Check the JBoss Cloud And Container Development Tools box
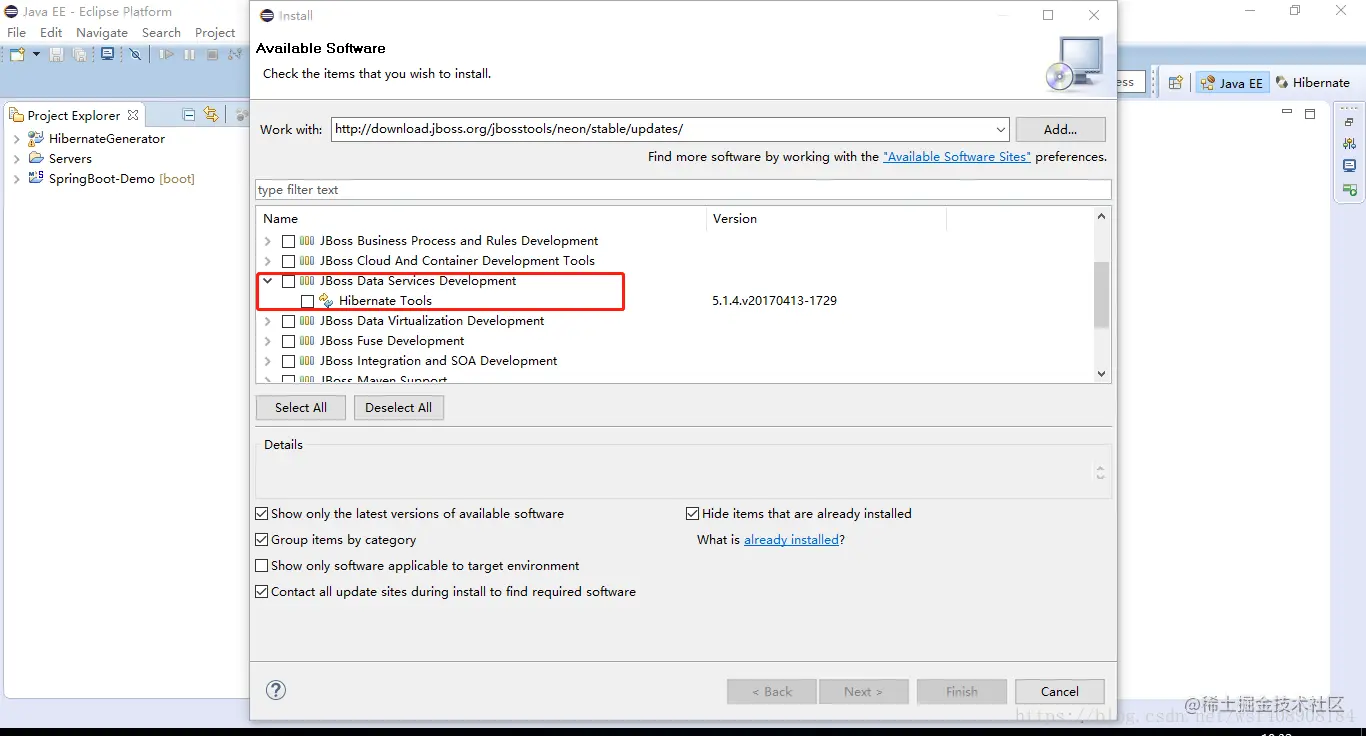The height and width of the screenshot is (736, 1366). pyautogui.click(x=288, y=261)
